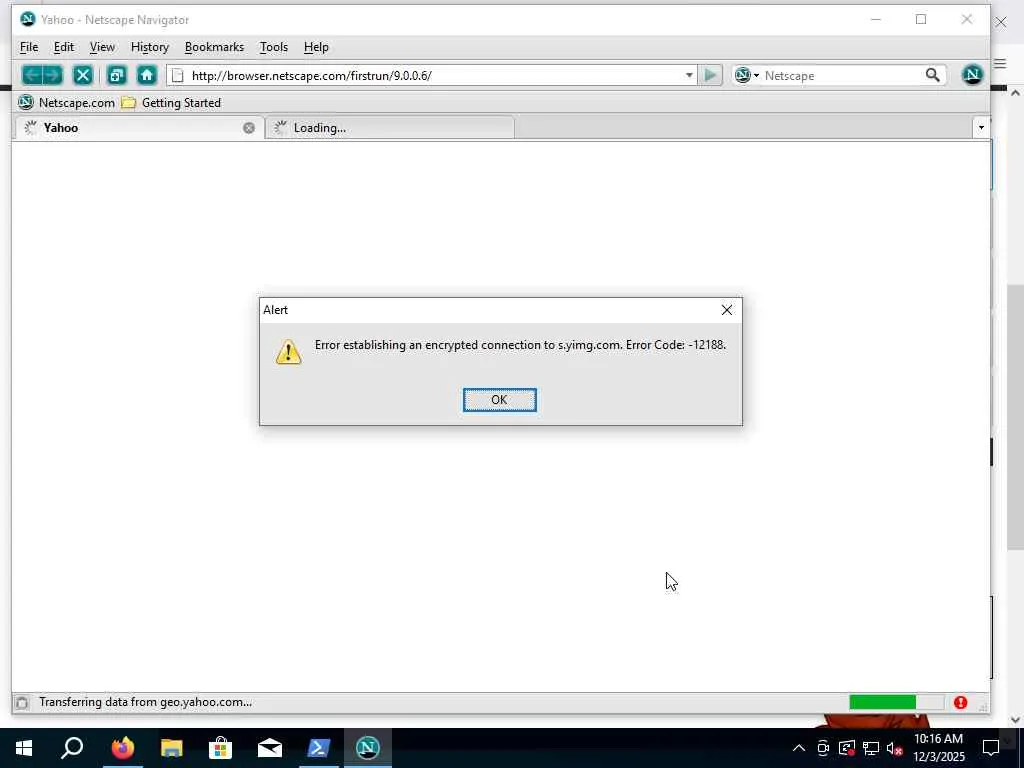Image resolution: width=1024 pixels, height=768 pixels.
Task: Open the search engine selector dropdown
Action: click(x=747, y=75)
